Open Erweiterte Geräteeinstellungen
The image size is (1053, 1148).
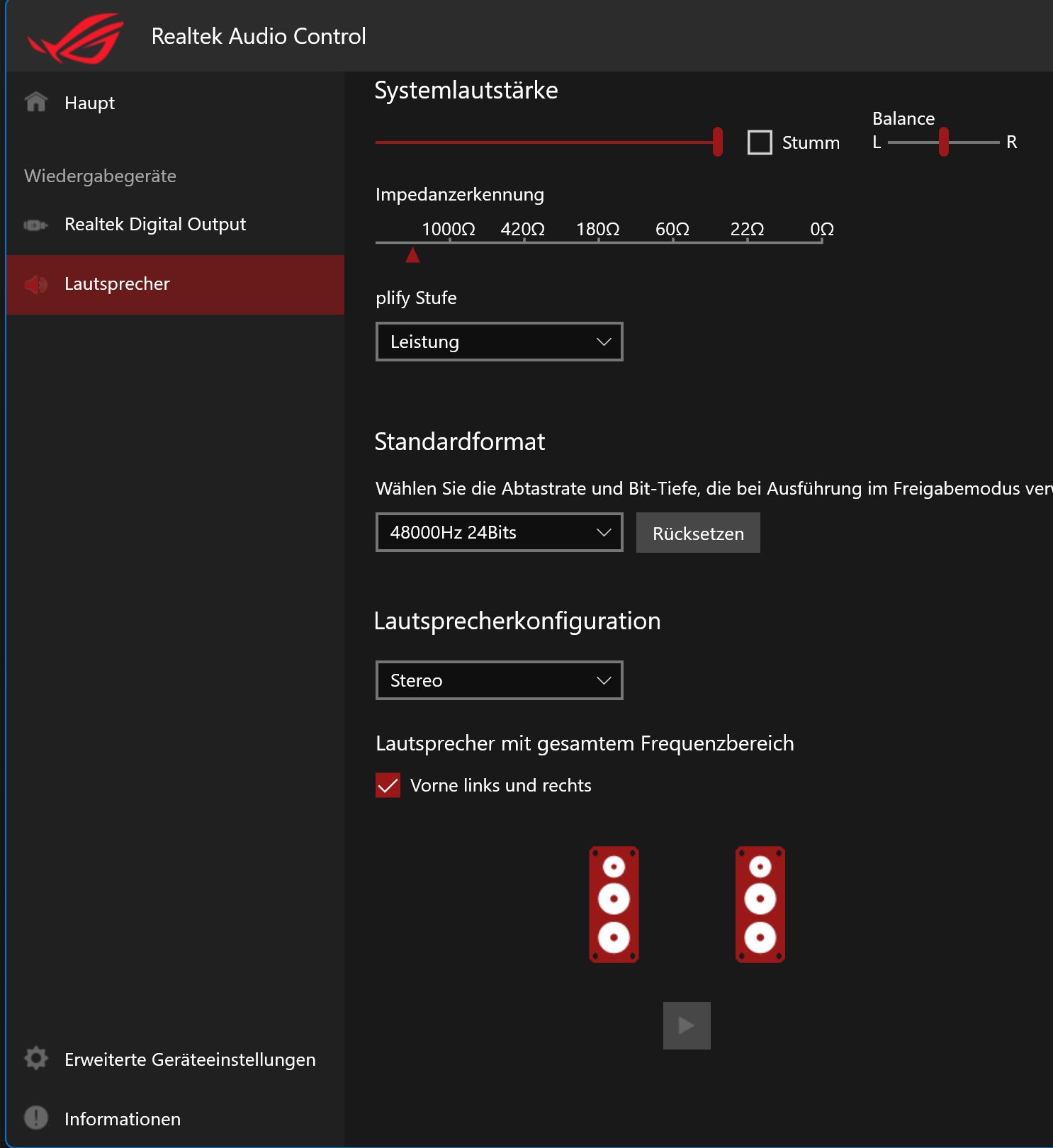175,1059
